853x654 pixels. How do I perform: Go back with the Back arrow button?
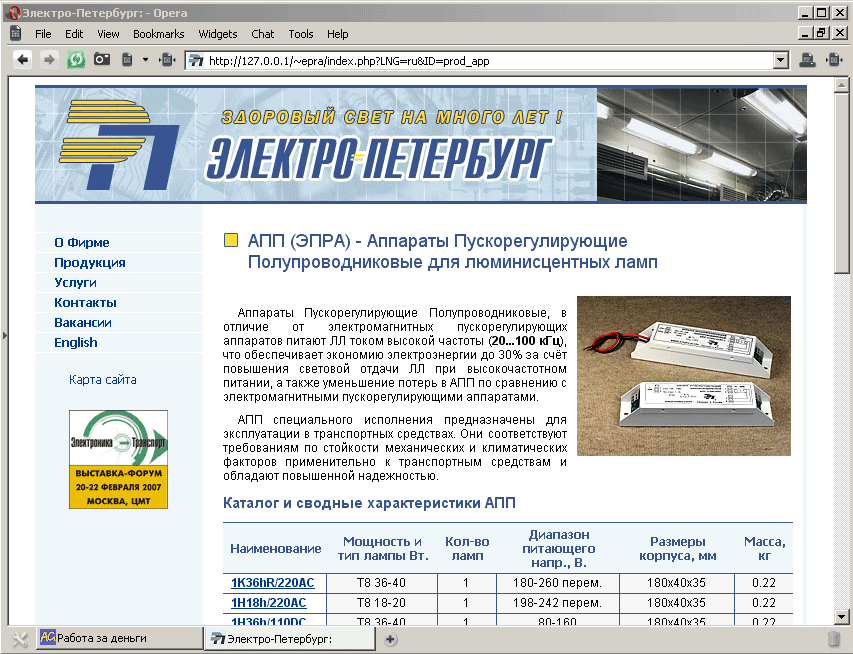tap(23, 59)
